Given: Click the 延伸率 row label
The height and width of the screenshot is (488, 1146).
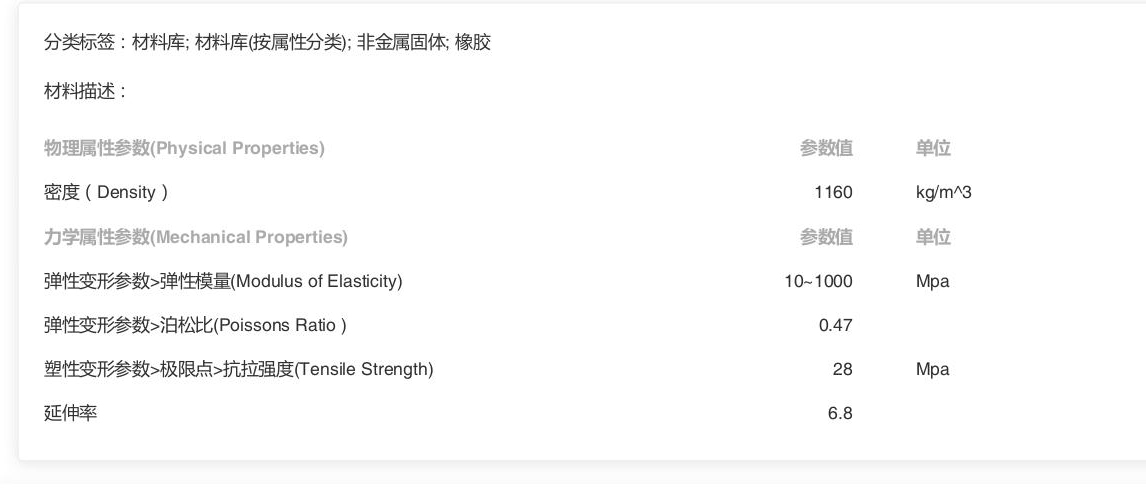Looking at the screenshot, I should point(70,413).
